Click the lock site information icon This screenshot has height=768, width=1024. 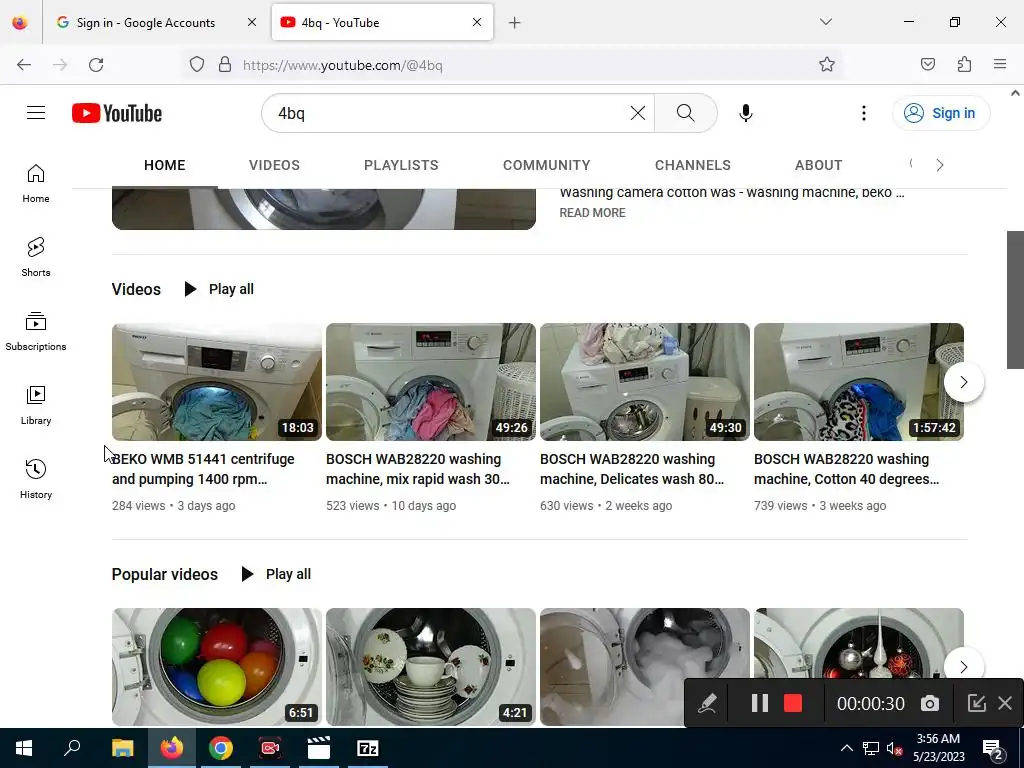point(225,64)
